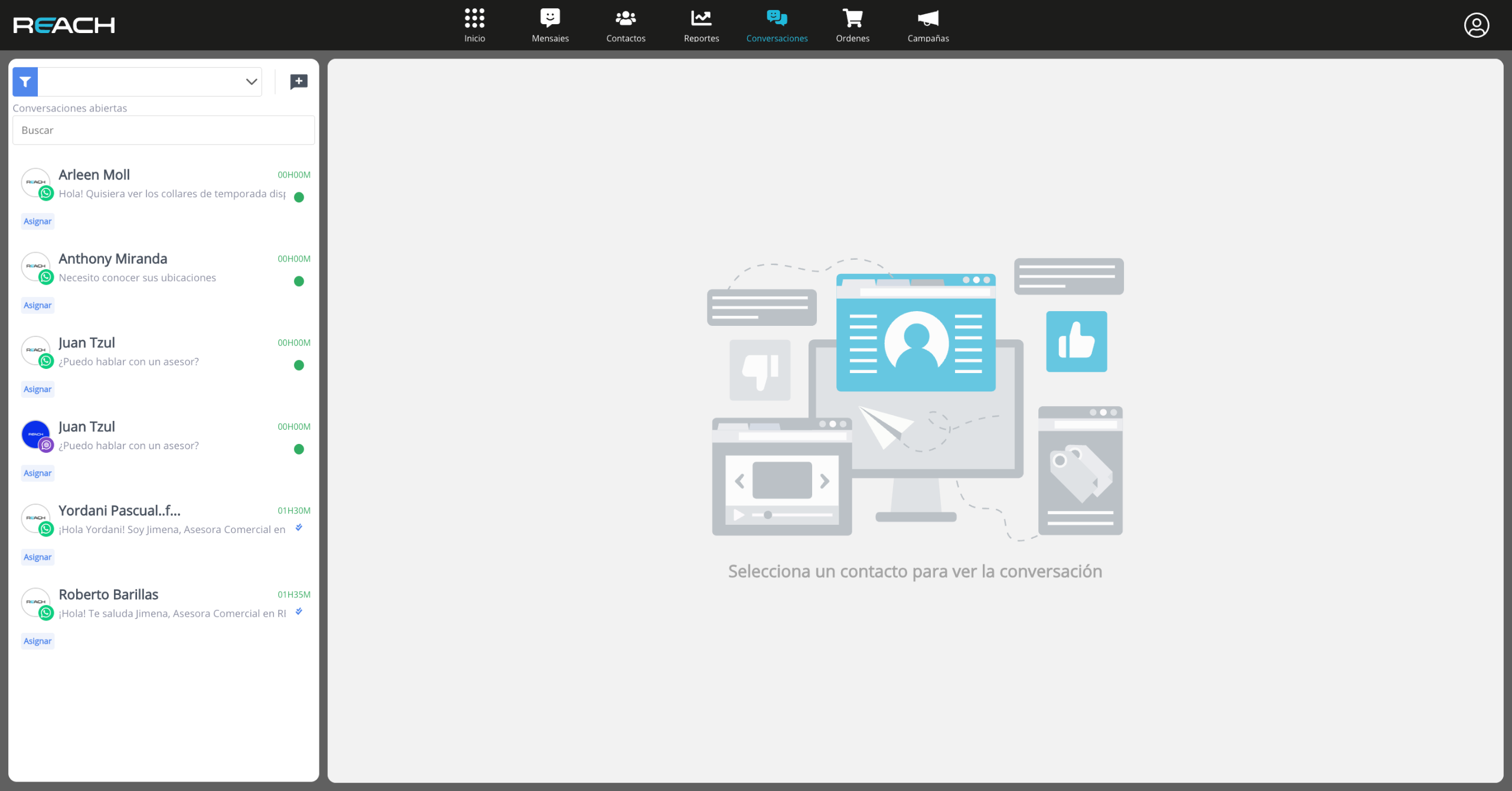This screenshot has height=791, width=1512.
Task: Click the green unread dot on Arleen Moll
Action: pyautogui.click(x=299, y=198)
